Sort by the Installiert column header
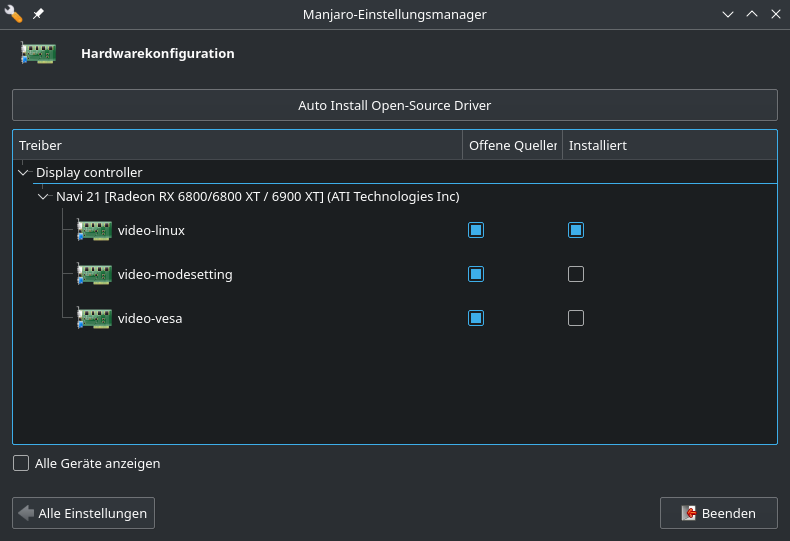 tap(668, 146)
